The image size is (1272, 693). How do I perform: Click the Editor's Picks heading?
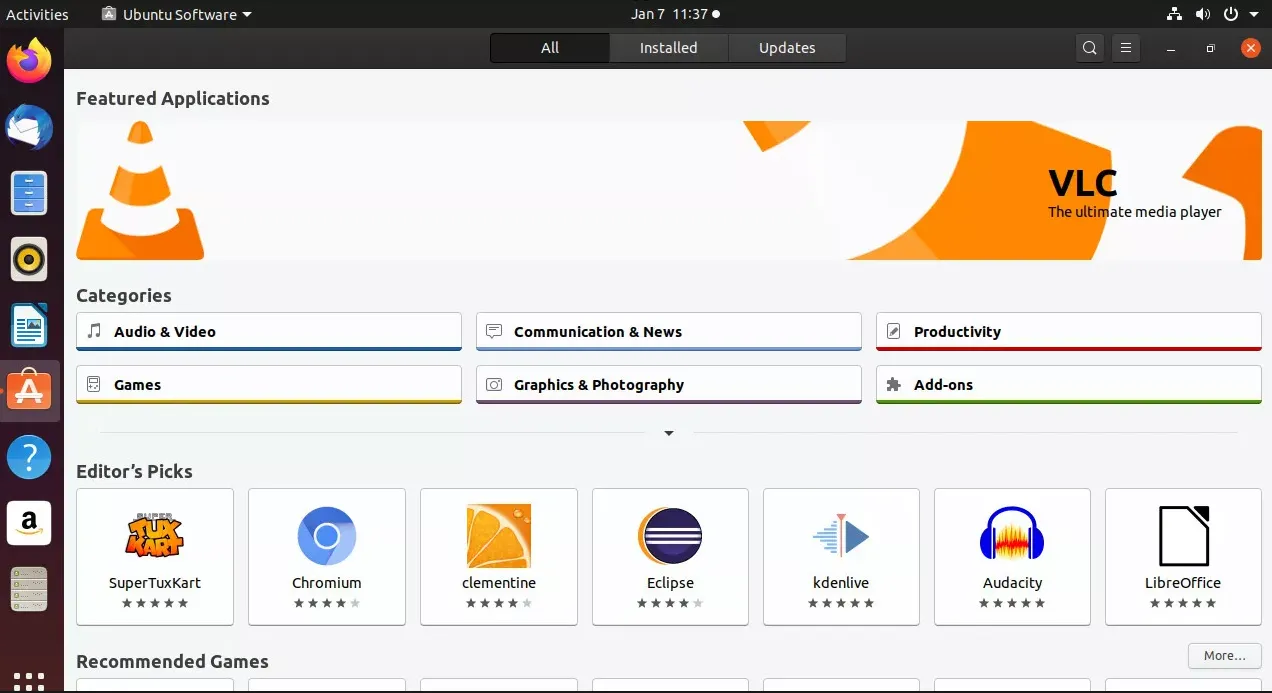134,471
